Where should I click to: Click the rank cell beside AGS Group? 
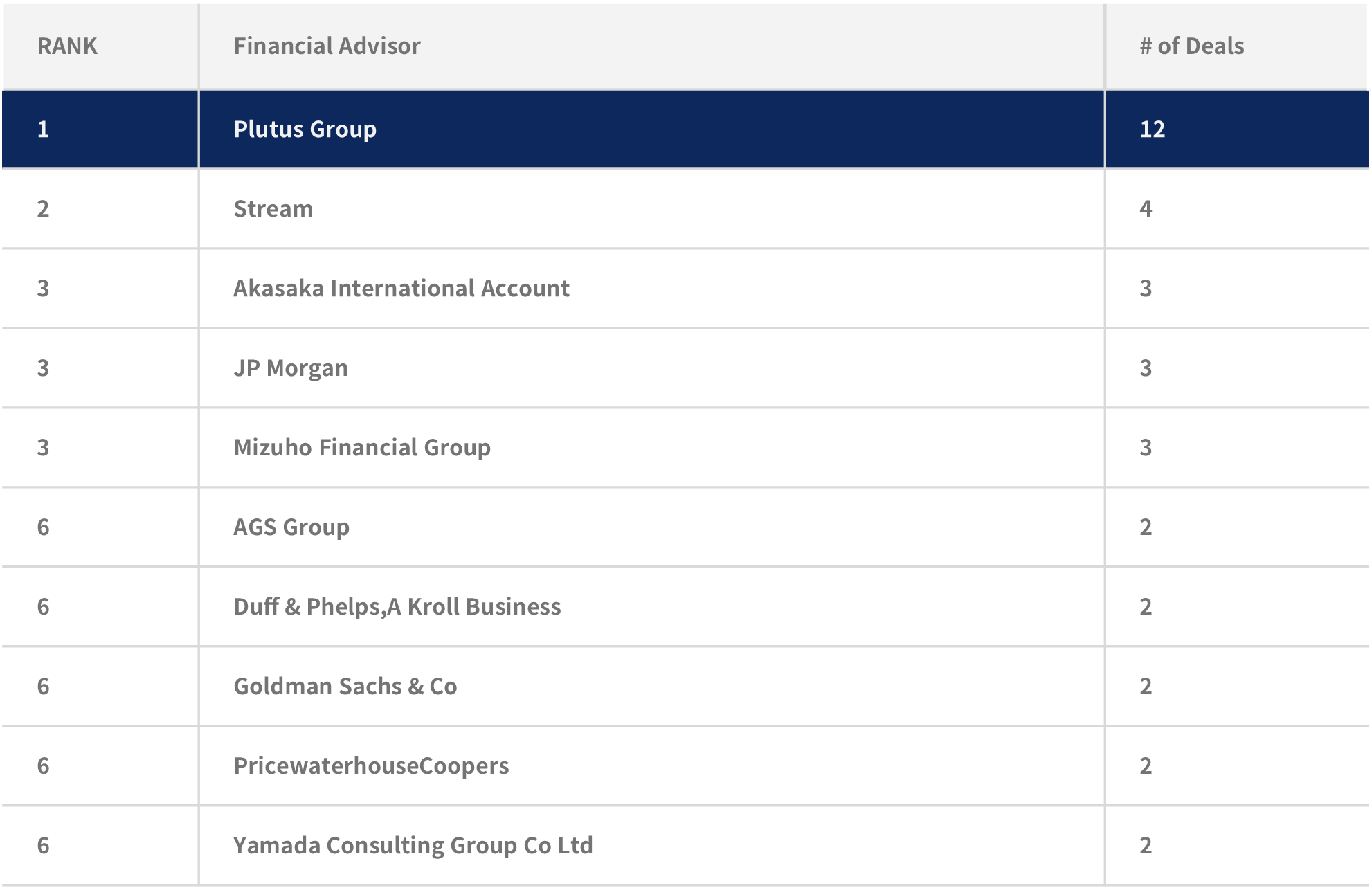[x=43, y=527]
